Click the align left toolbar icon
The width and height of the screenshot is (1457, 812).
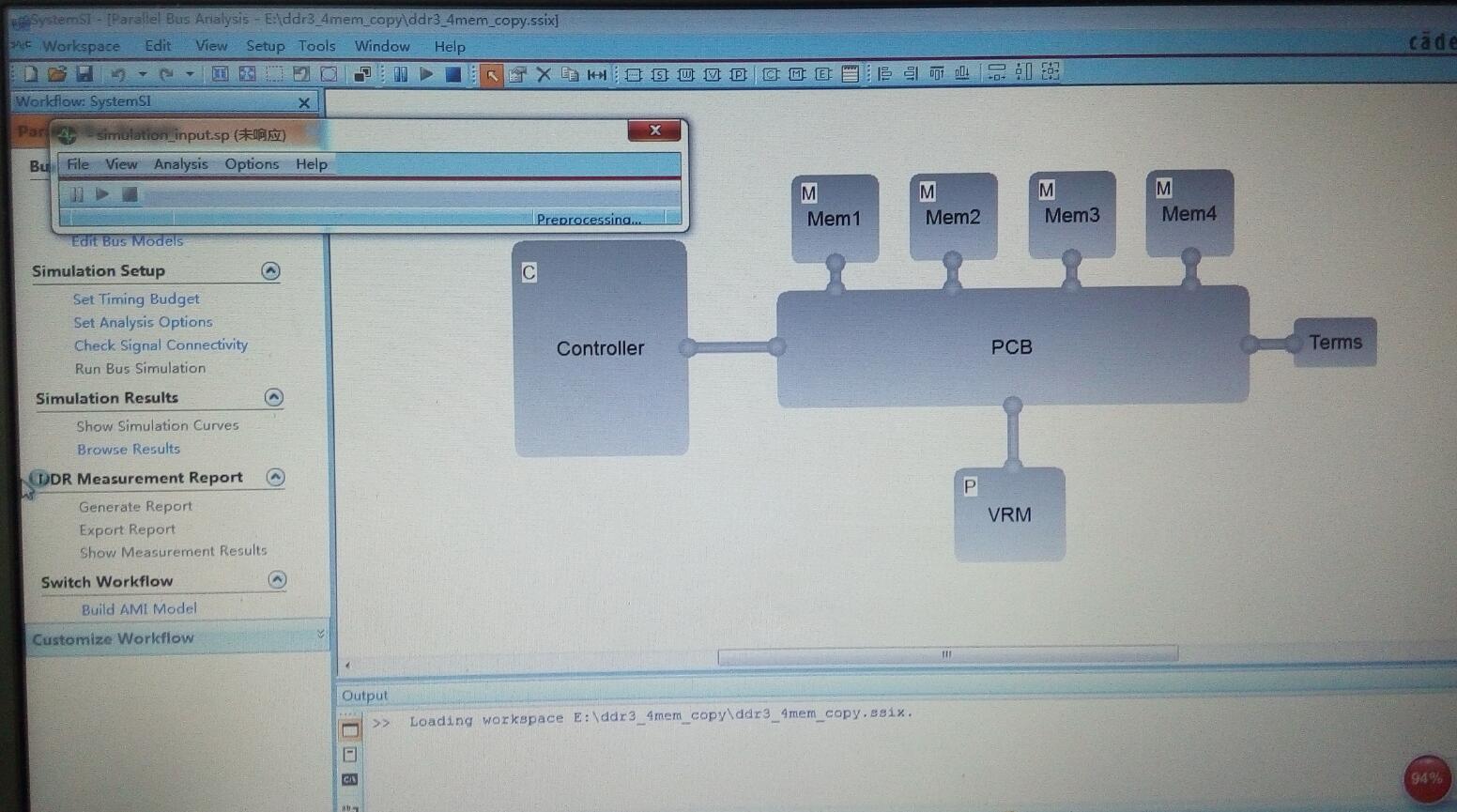pyautogui.click(x=884, y=73)
